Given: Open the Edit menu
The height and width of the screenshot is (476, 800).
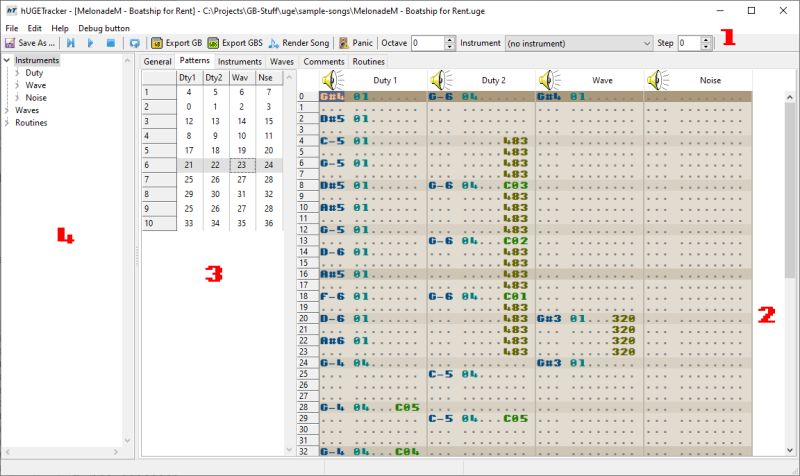Looking at the screenshot, I should point(35,28).
